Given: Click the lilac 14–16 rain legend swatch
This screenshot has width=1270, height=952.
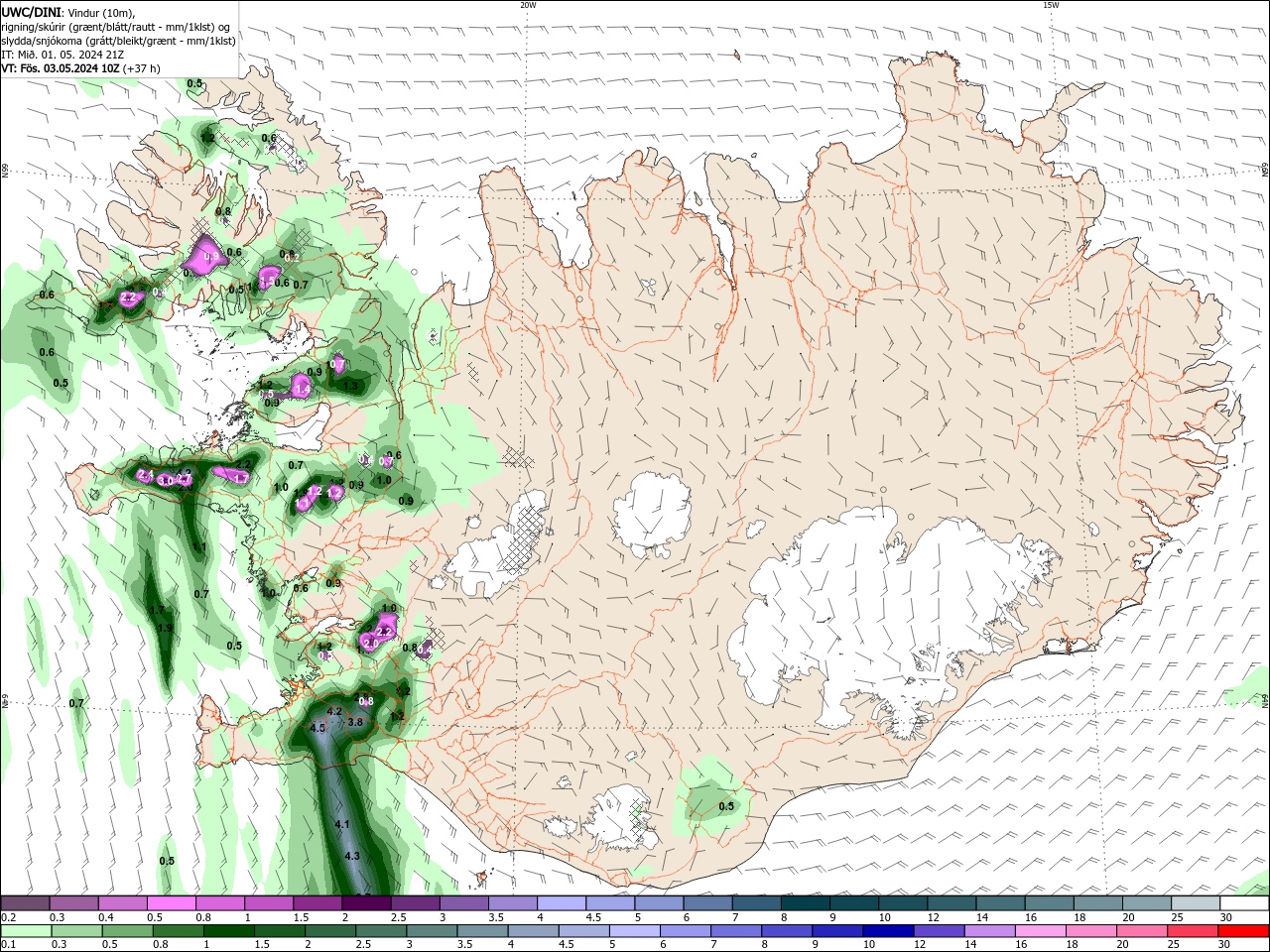Looking at the screenshot, I should pyautogui.click(x=989, y=931).
